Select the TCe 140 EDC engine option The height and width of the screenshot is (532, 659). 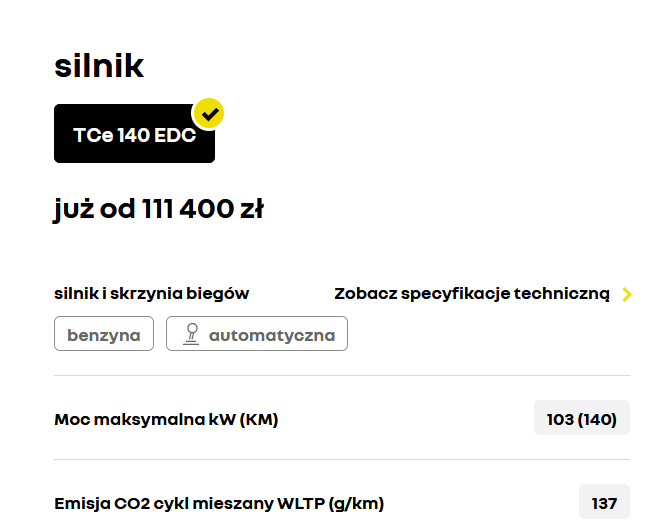[134, 135]
